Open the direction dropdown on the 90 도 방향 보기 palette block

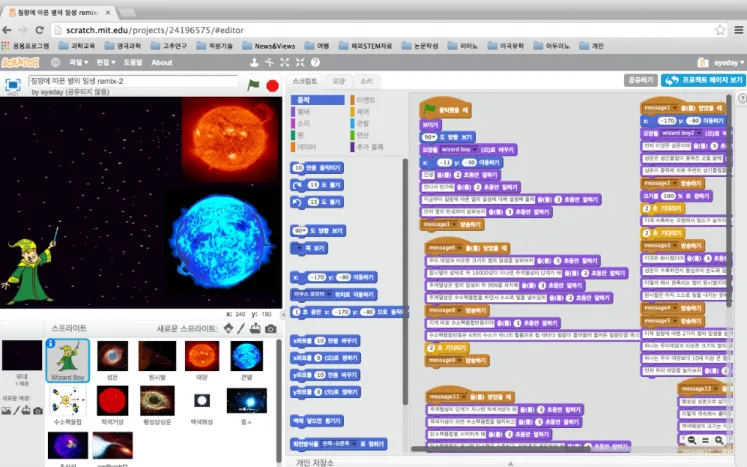point(304,231)
